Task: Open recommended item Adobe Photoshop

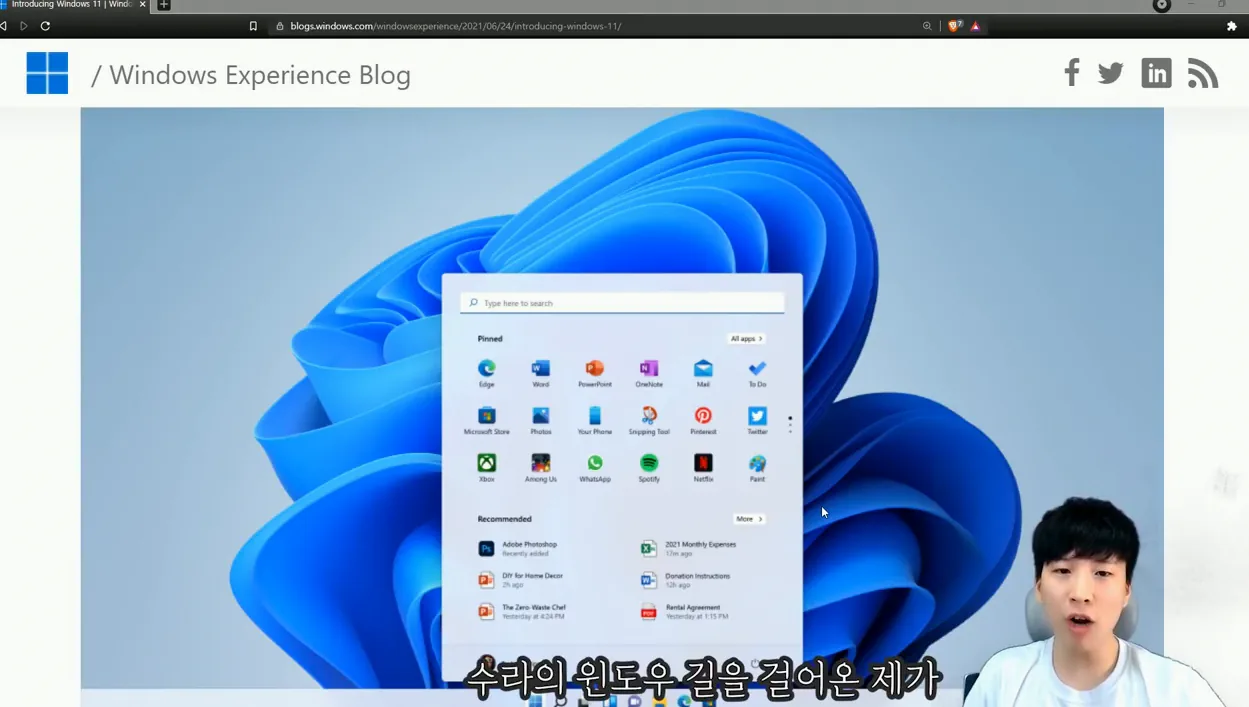Action: pyautogui.click(x=518, y=548)
